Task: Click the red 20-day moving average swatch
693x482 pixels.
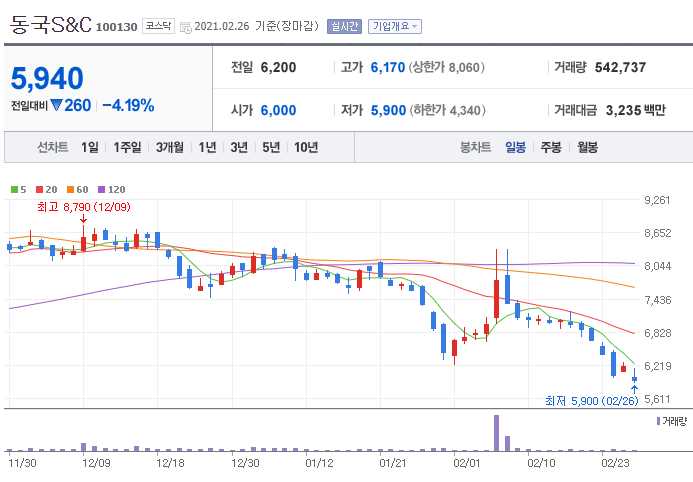Action: tap(39, 190)
